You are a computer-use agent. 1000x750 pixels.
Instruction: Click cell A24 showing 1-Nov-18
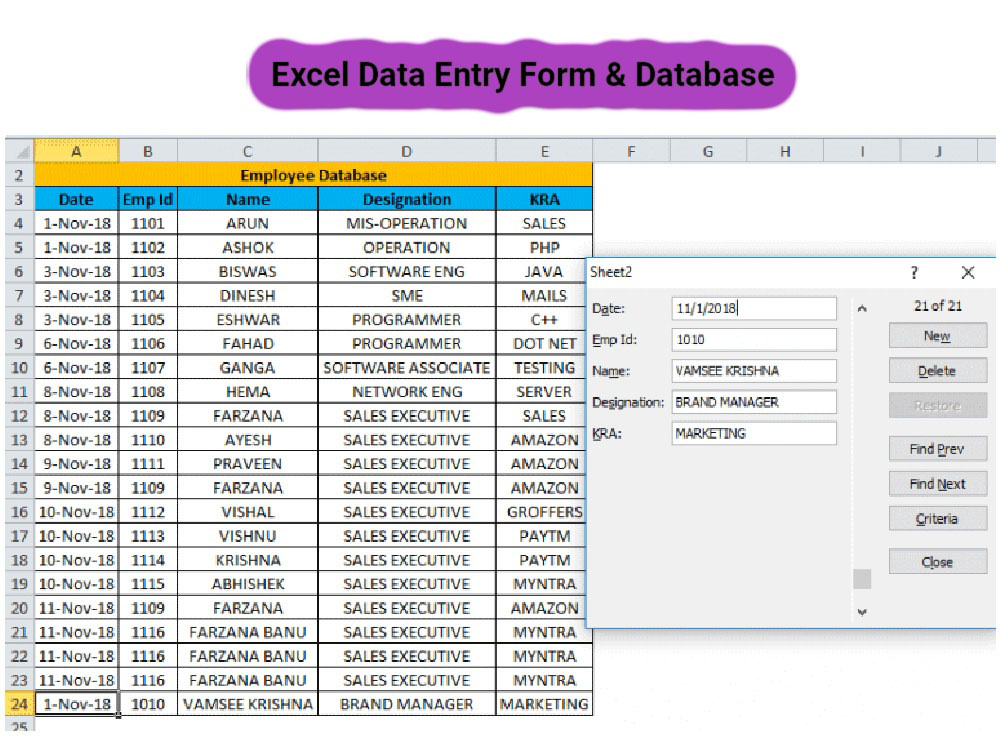click(77, 704)
